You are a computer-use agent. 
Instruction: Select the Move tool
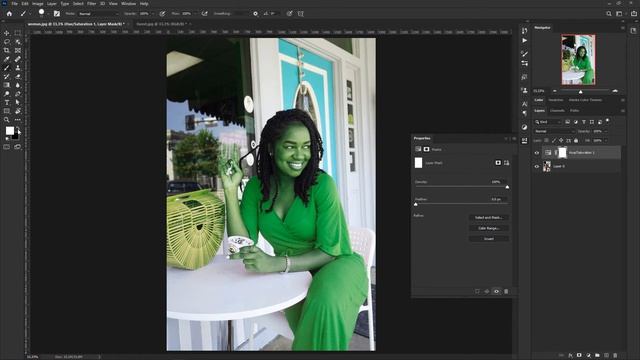pyautogui.click(x=7, y=33)
